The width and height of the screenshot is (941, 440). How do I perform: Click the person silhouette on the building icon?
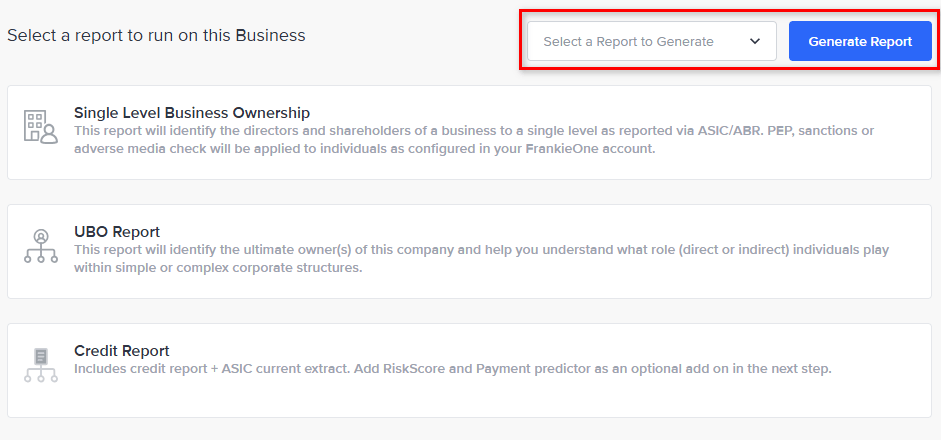tap(50, 134)
